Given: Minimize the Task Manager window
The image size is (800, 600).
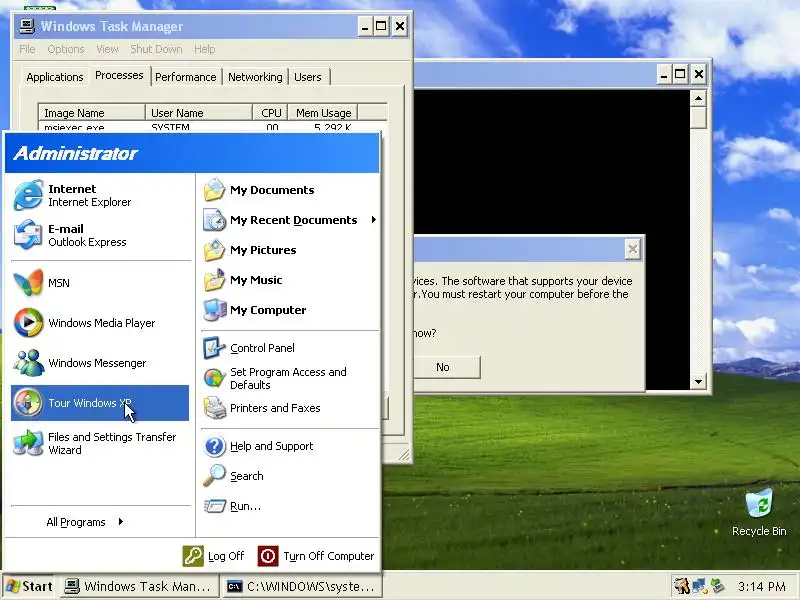Looking at the screenshot, I should (364, 26).
